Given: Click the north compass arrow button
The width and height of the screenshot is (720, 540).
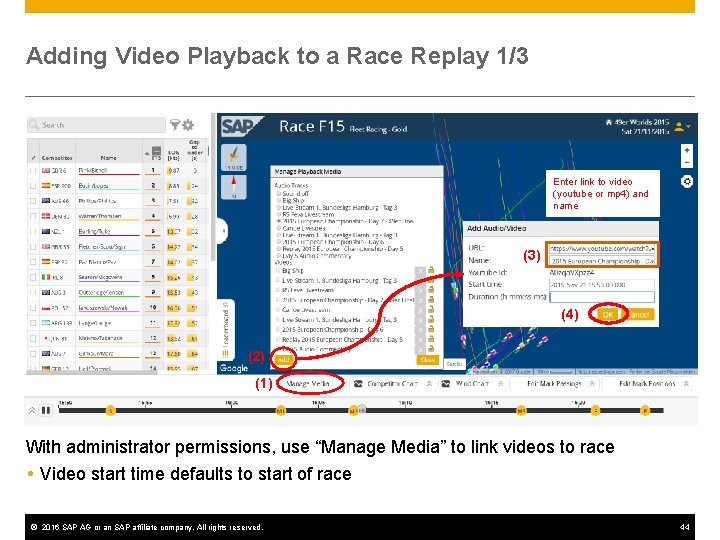Looking at the screenshot, I should 234,187.
